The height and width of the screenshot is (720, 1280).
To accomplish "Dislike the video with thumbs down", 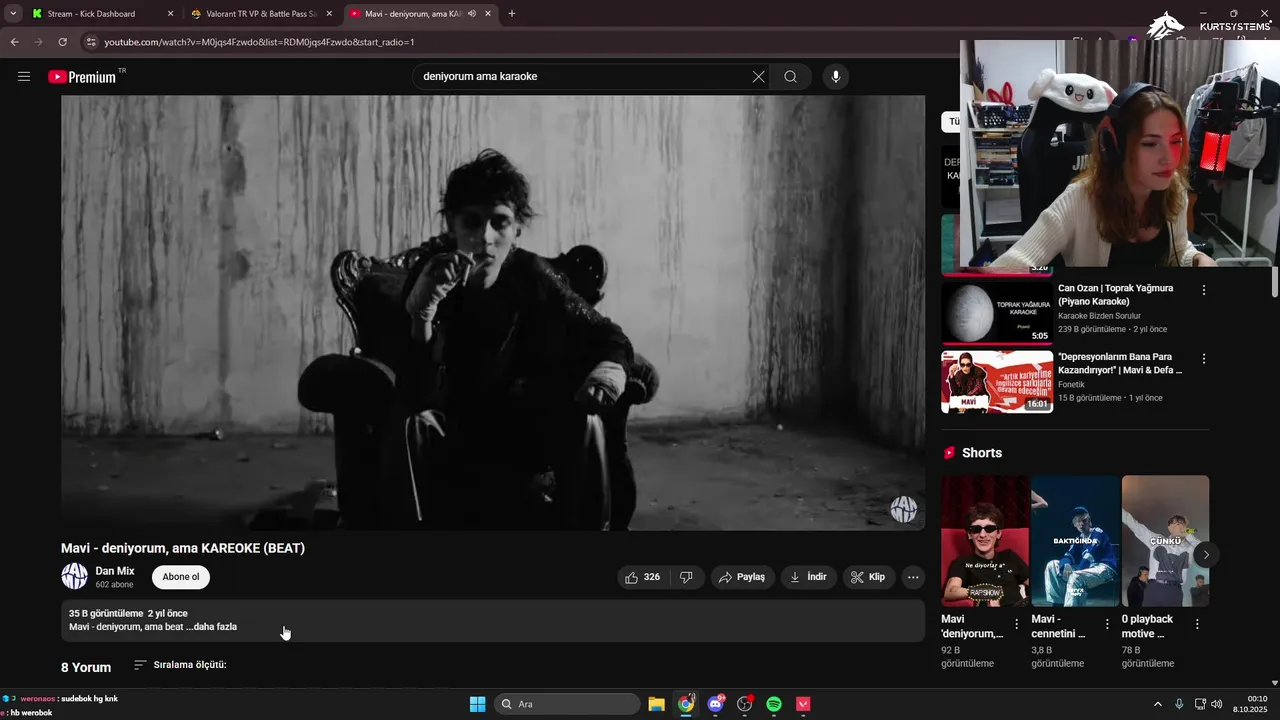I will [x=686, y=577].
